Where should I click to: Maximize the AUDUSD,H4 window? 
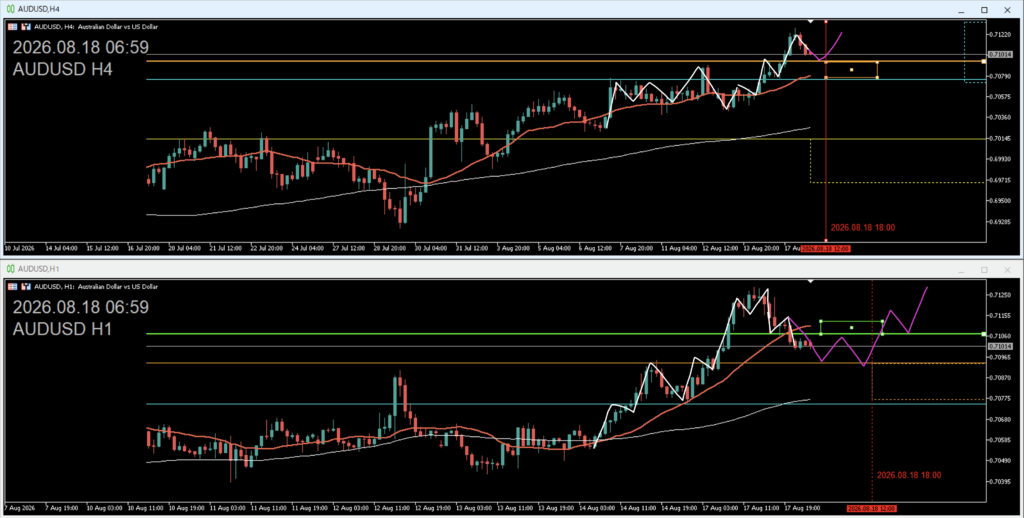(x=984, y=10)
